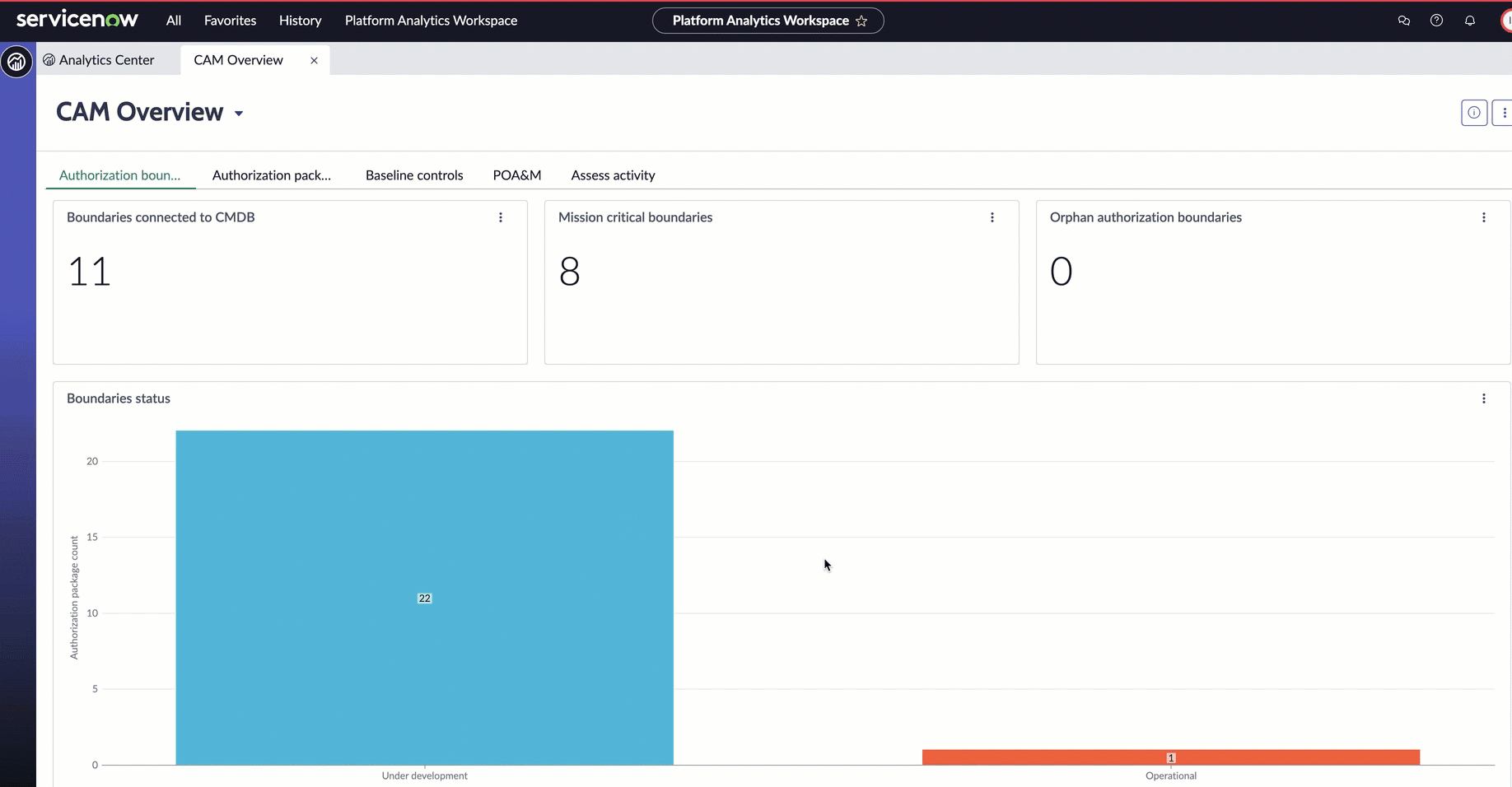Open the help question mark icon
This screenshot has height=787, width=1512.
(x=1437, y=21)
